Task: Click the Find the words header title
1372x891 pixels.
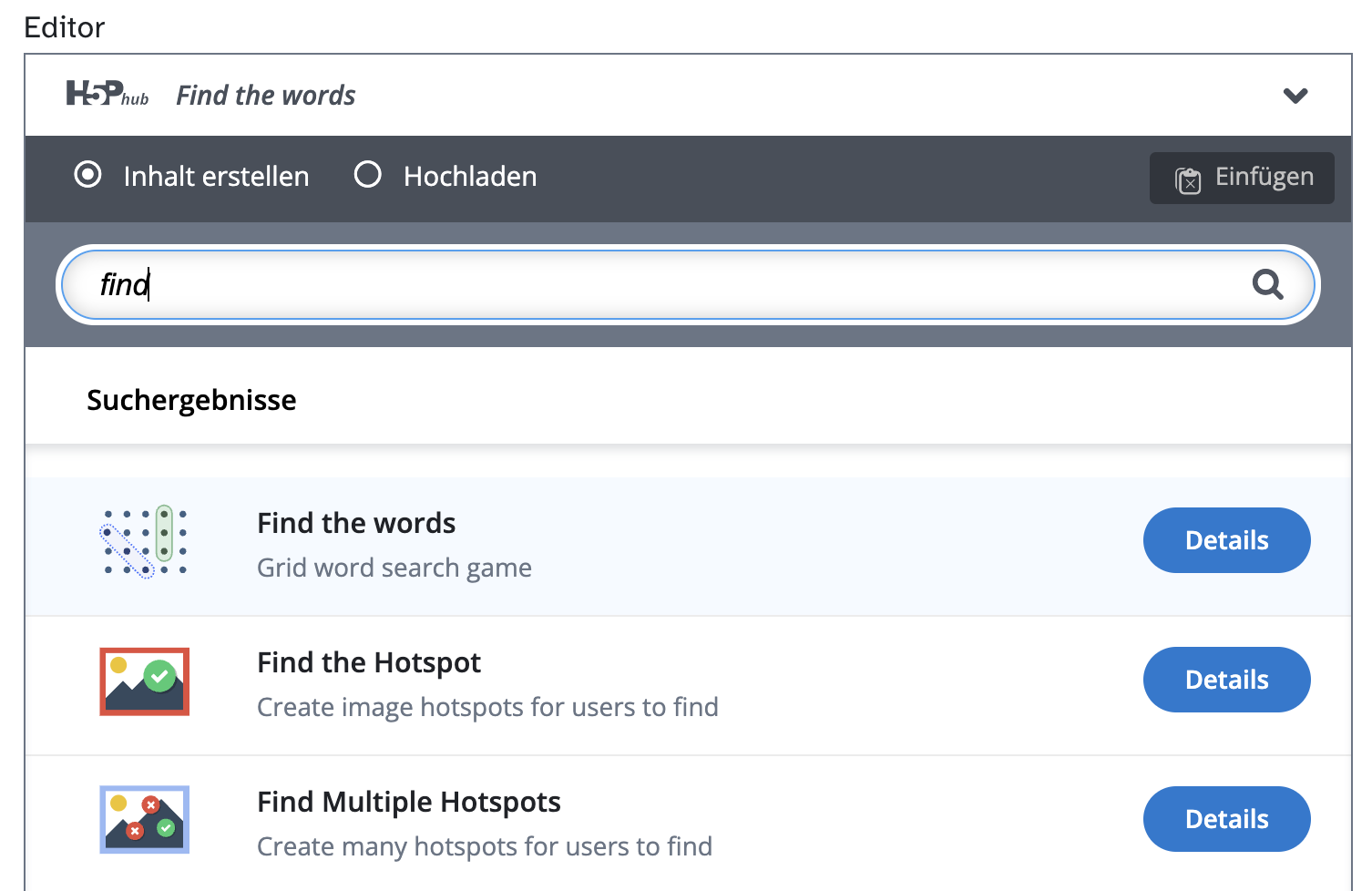Action: pos(265,96)
